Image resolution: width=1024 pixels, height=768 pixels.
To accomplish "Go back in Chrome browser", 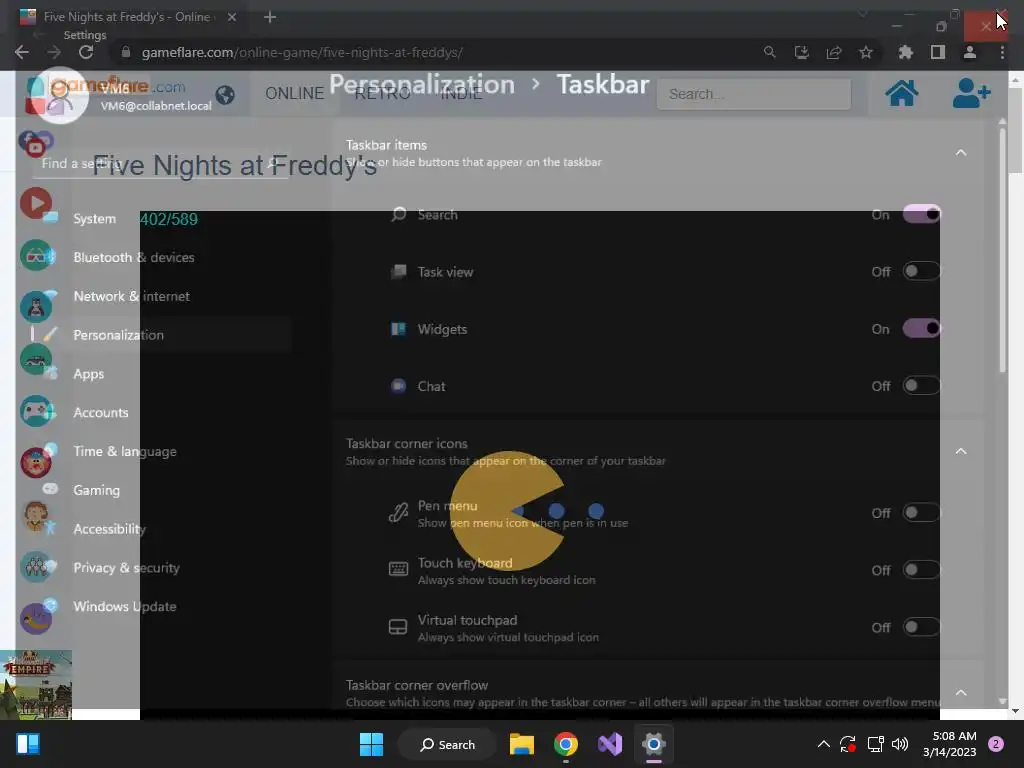I will [x=22, y=52].
